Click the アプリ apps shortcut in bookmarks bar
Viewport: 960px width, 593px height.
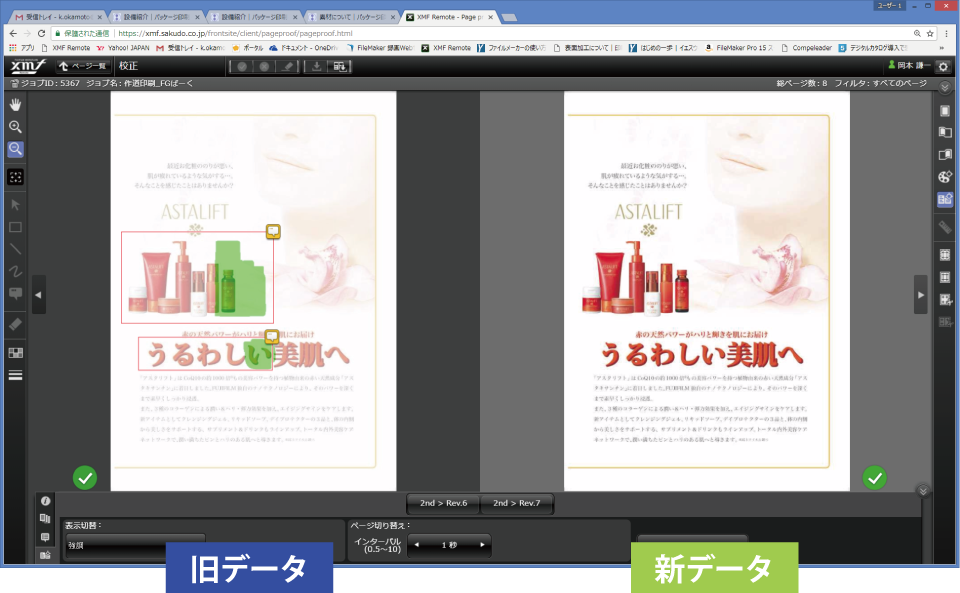coord(22,48)
